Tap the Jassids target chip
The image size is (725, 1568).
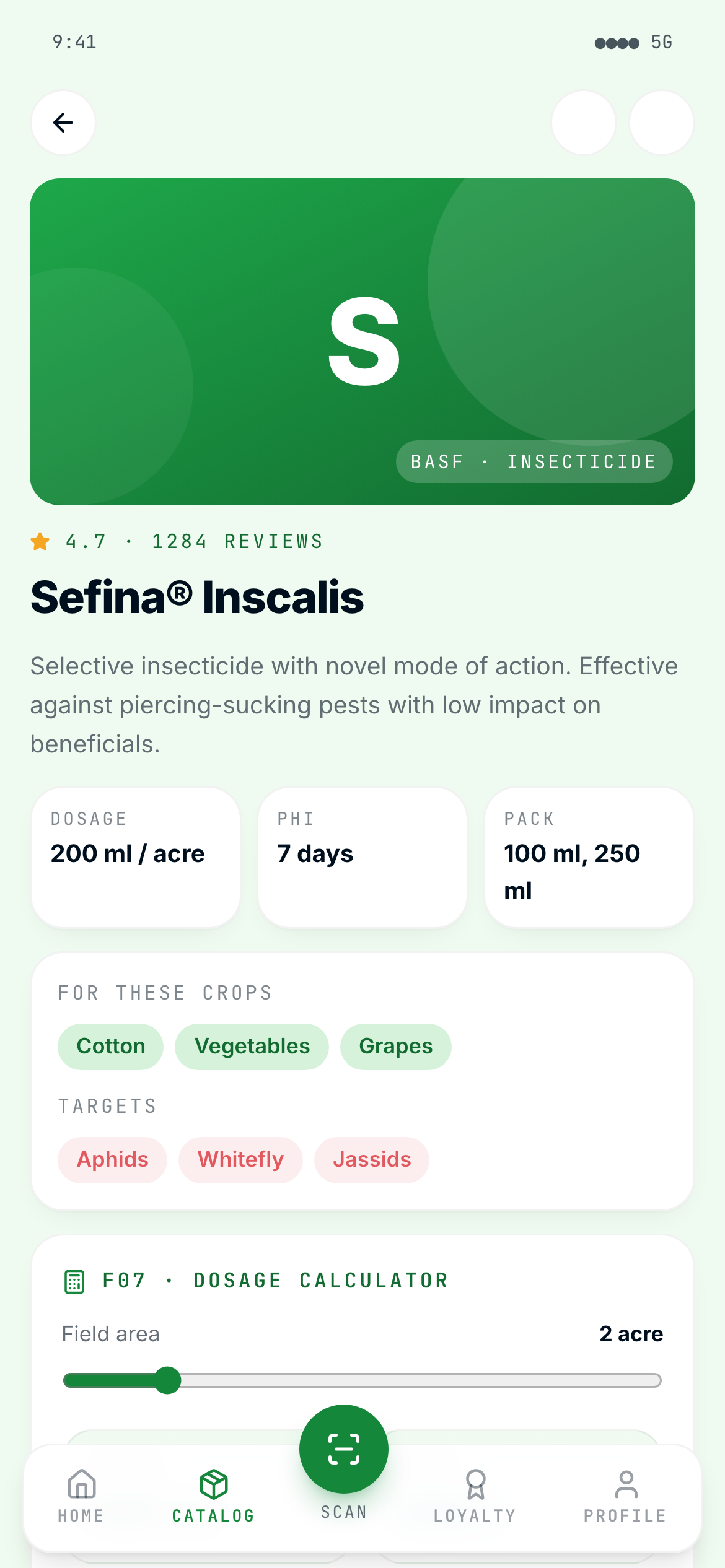pos(372,1160)
